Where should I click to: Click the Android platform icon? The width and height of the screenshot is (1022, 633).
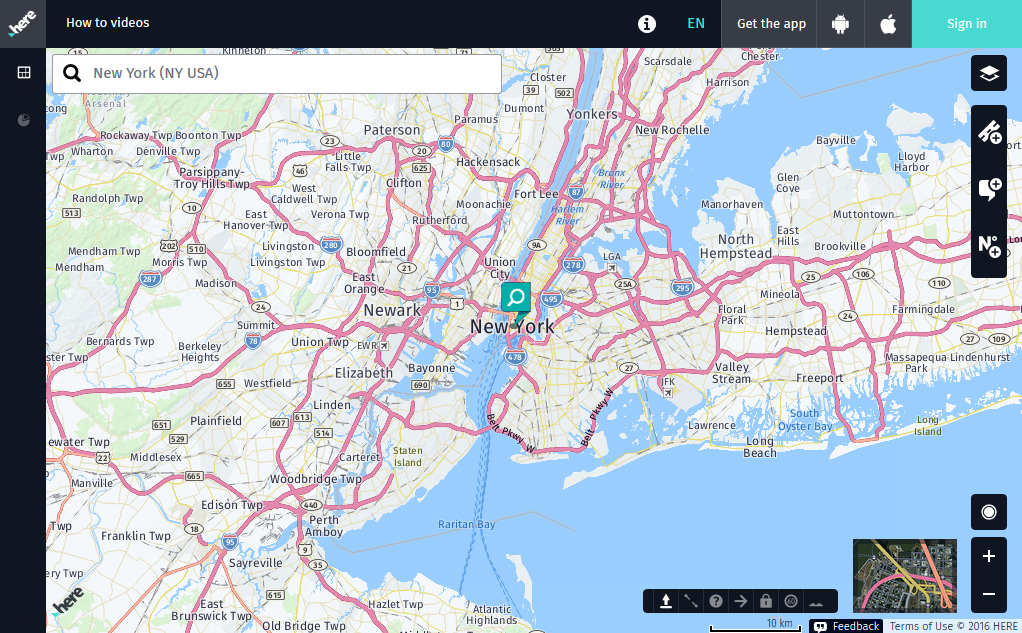[840, 23]
